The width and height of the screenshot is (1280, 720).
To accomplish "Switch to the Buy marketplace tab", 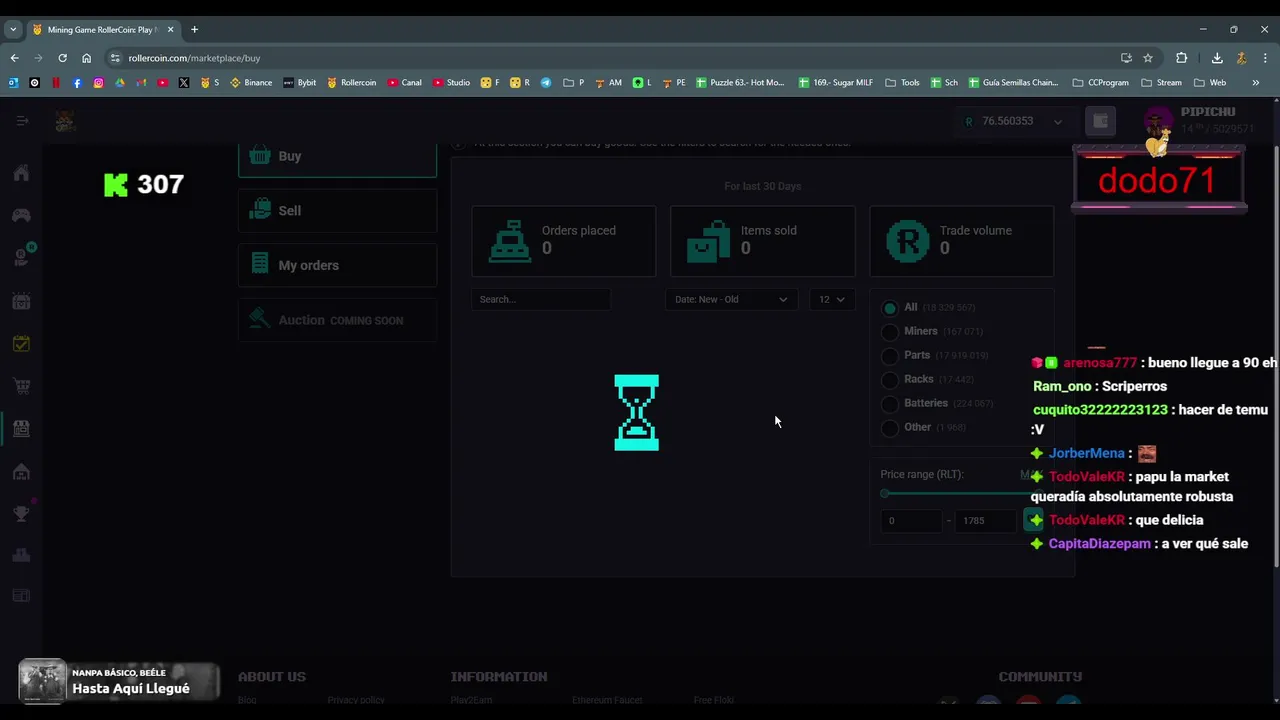I will [x=337, y=158].
